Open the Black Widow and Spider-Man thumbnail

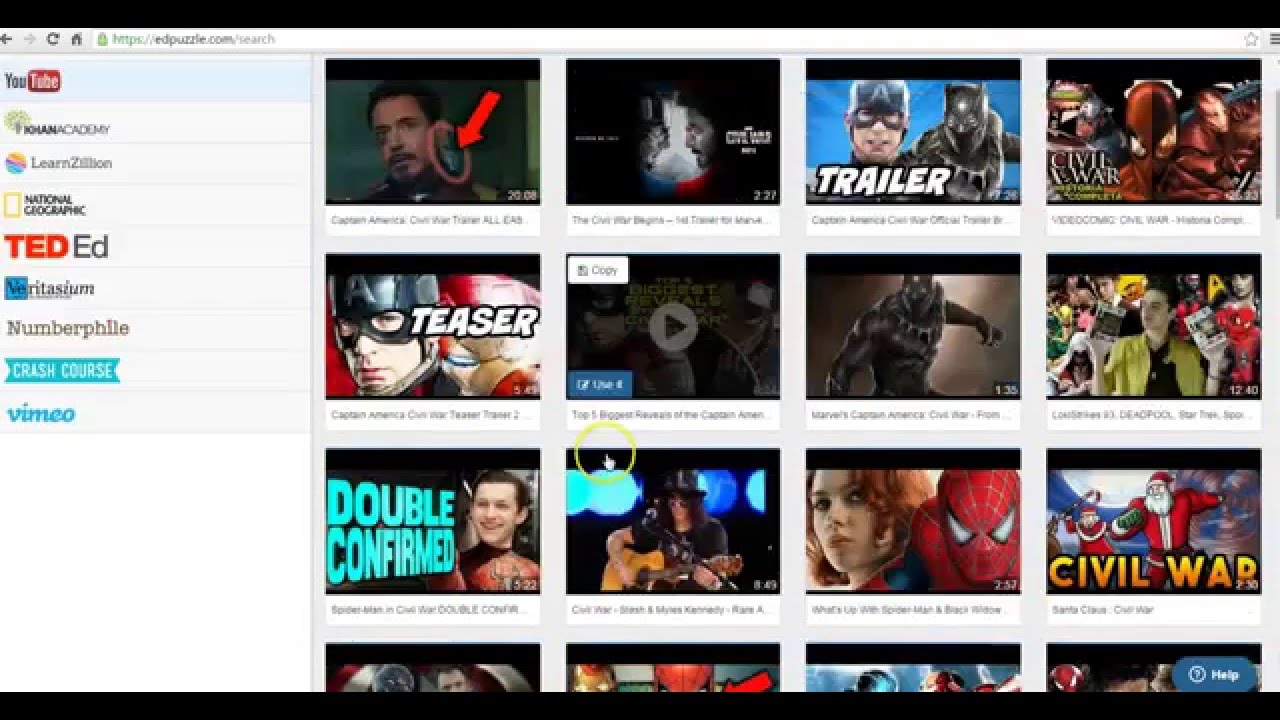pos(913,521)
